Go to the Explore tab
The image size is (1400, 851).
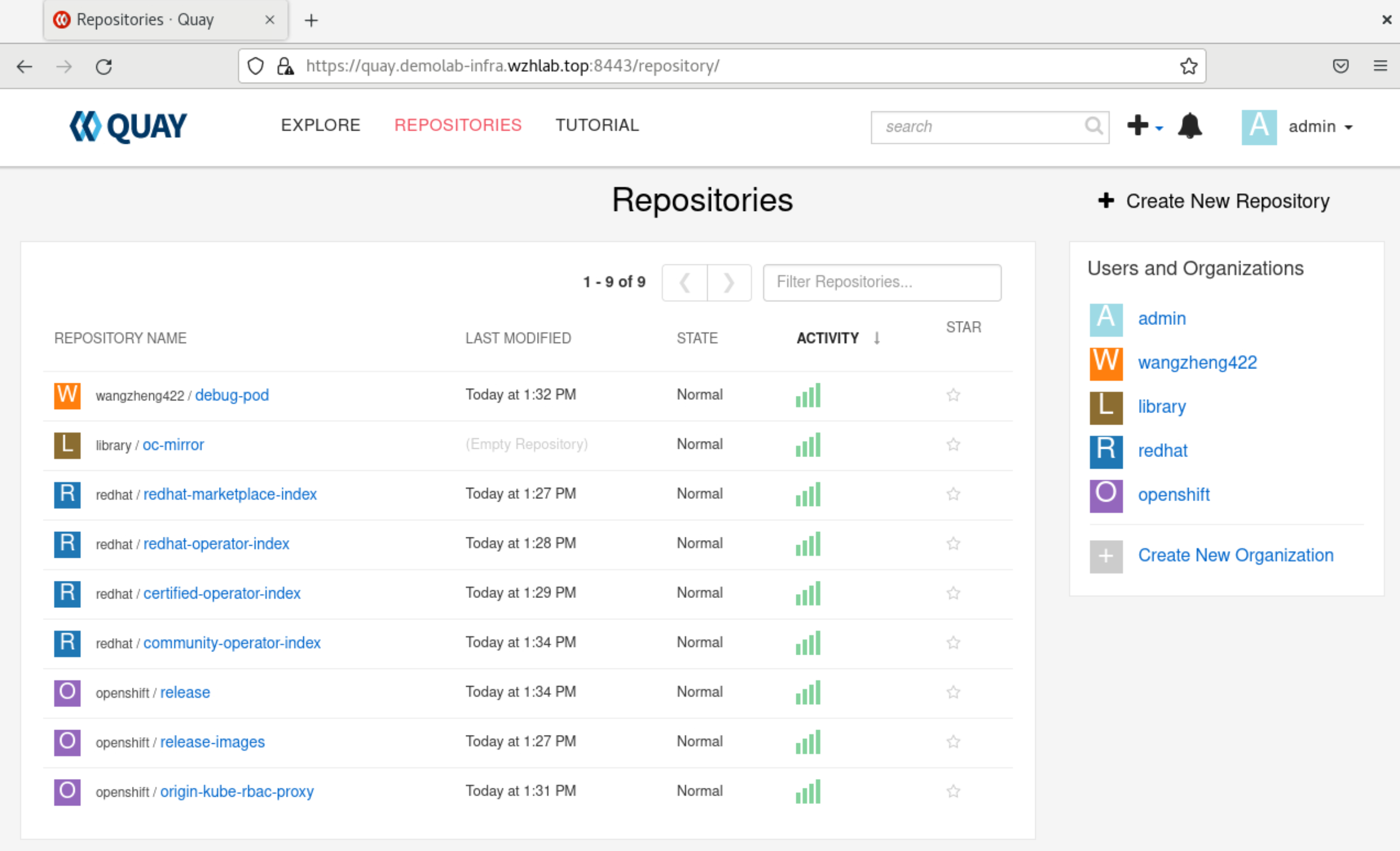tap(320, 125)
